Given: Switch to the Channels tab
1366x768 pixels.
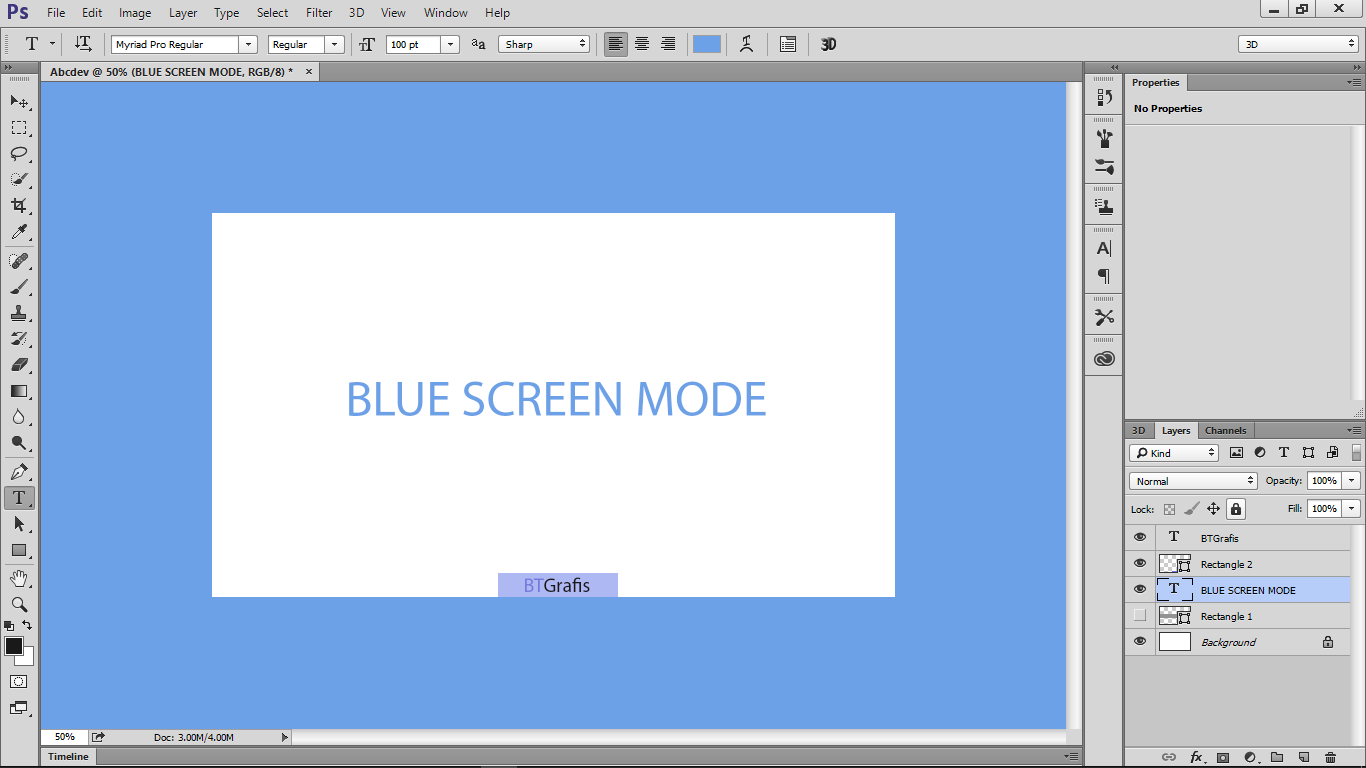Looking at the screenshot, I should (x=1225, y=430).
